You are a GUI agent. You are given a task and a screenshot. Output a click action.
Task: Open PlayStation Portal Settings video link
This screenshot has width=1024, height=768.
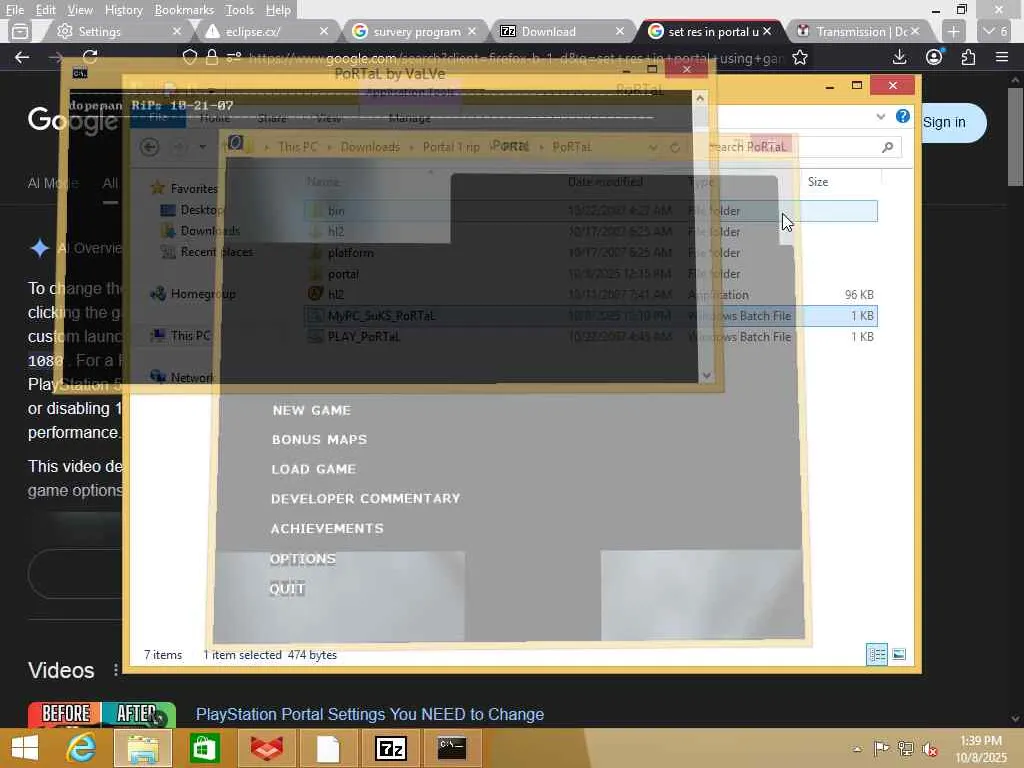[x=370, y=714]
